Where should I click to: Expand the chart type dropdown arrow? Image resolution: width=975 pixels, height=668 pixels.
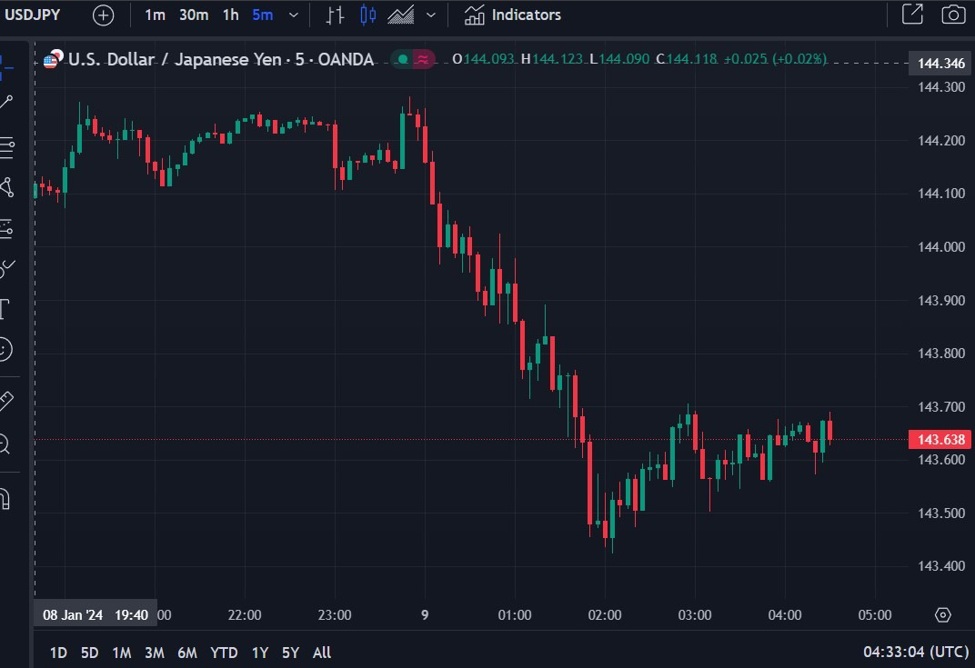pyautogui.click(x=431, y=15)
